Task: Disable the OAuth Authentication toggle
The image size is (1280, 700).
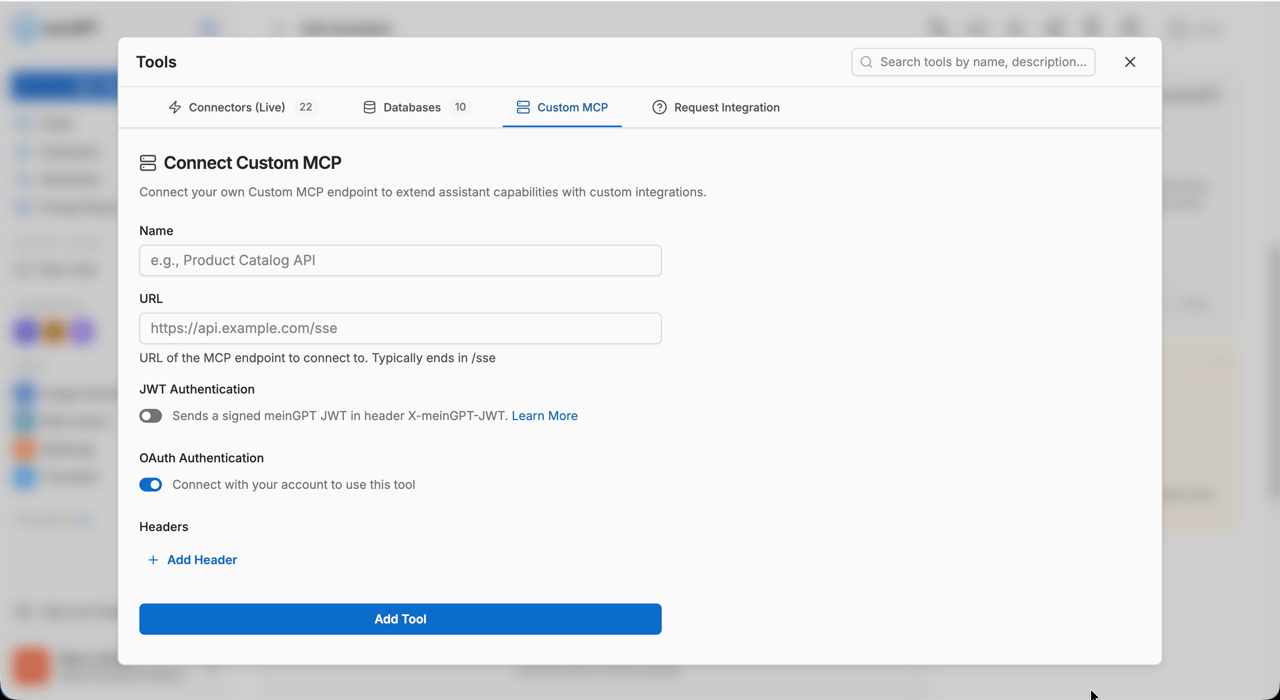Action: 151,485
